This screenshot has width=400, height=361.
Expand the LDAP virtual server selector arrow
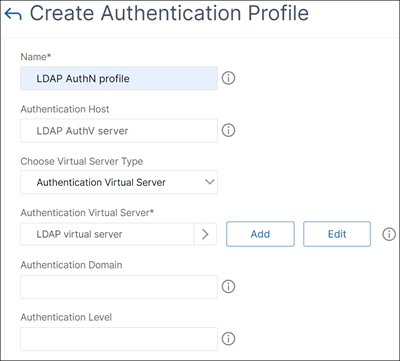click(x=205, y=234)
